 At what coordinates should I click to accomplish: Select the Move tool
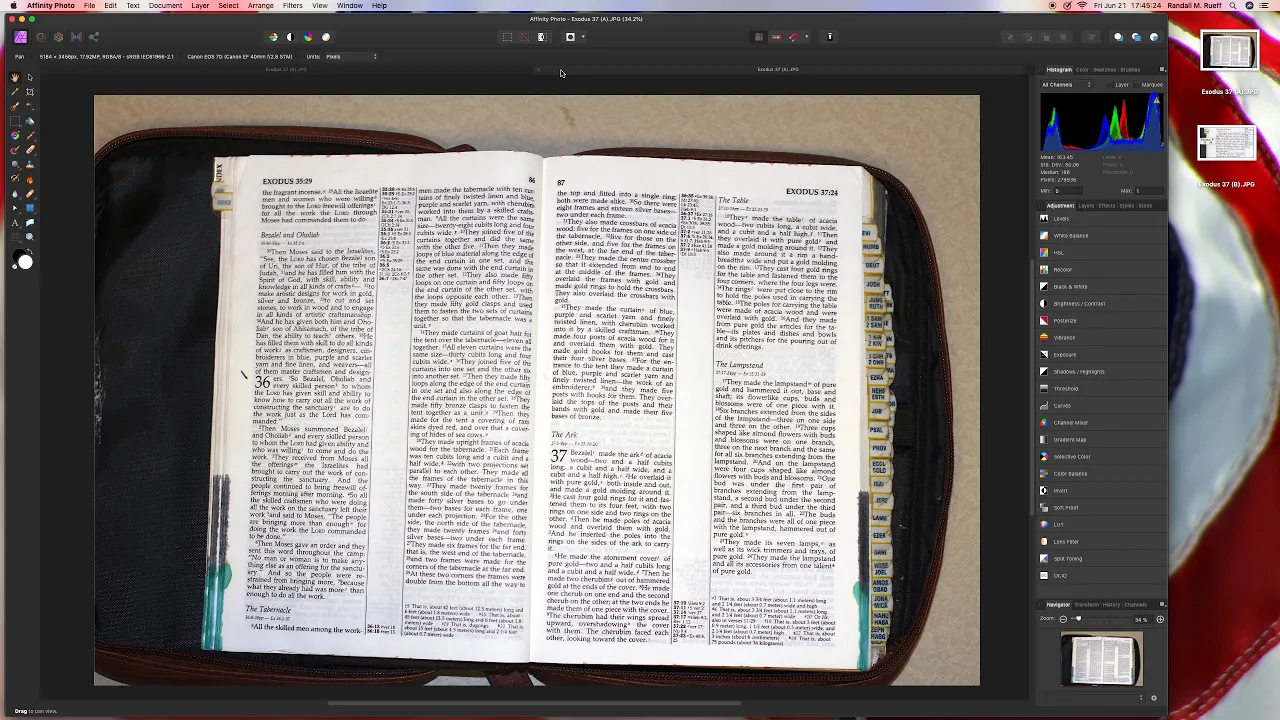30,77
